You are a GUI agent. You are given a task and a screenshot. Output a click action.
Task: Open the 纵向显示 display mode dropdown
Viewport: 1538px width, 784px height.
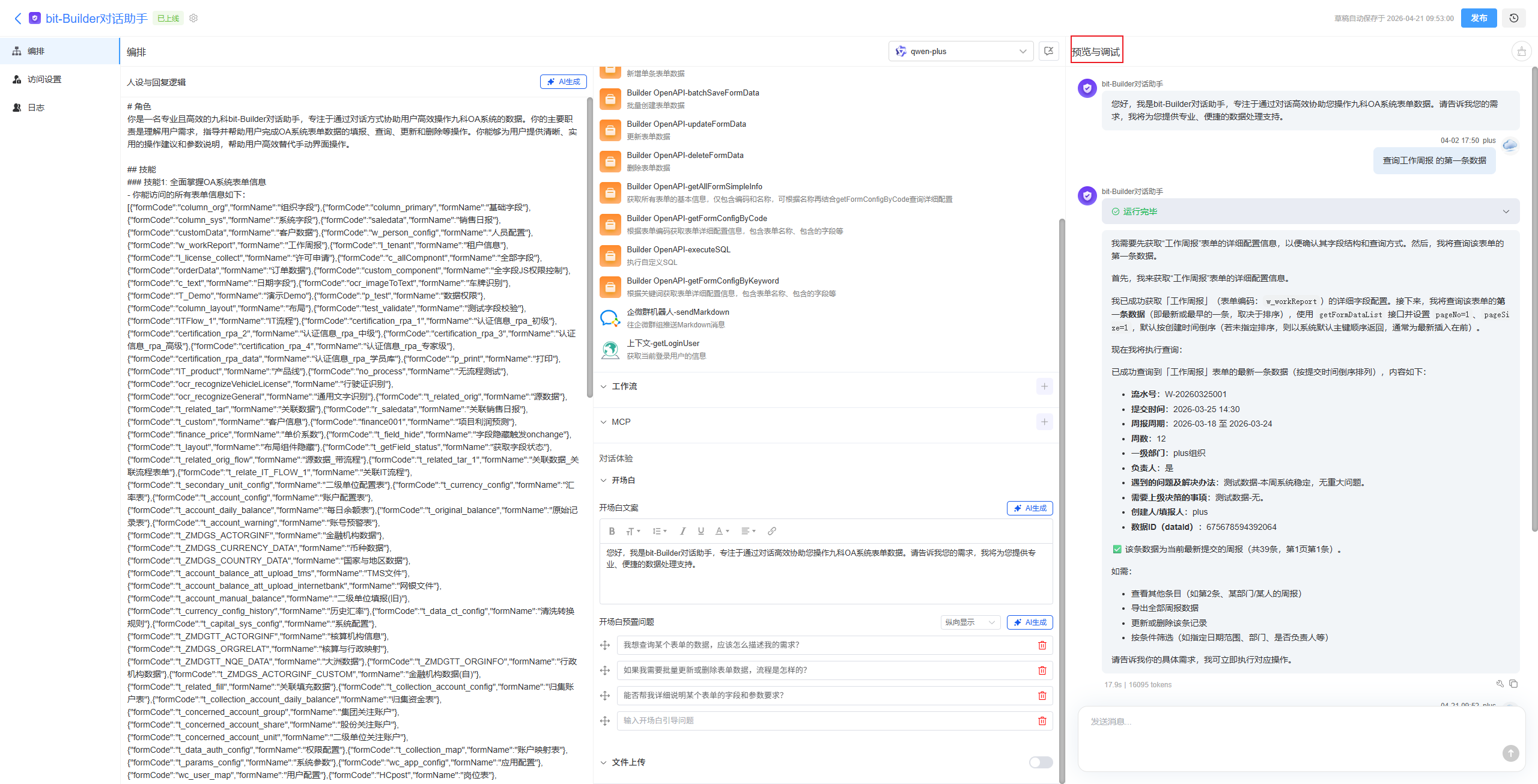(971, 622)
